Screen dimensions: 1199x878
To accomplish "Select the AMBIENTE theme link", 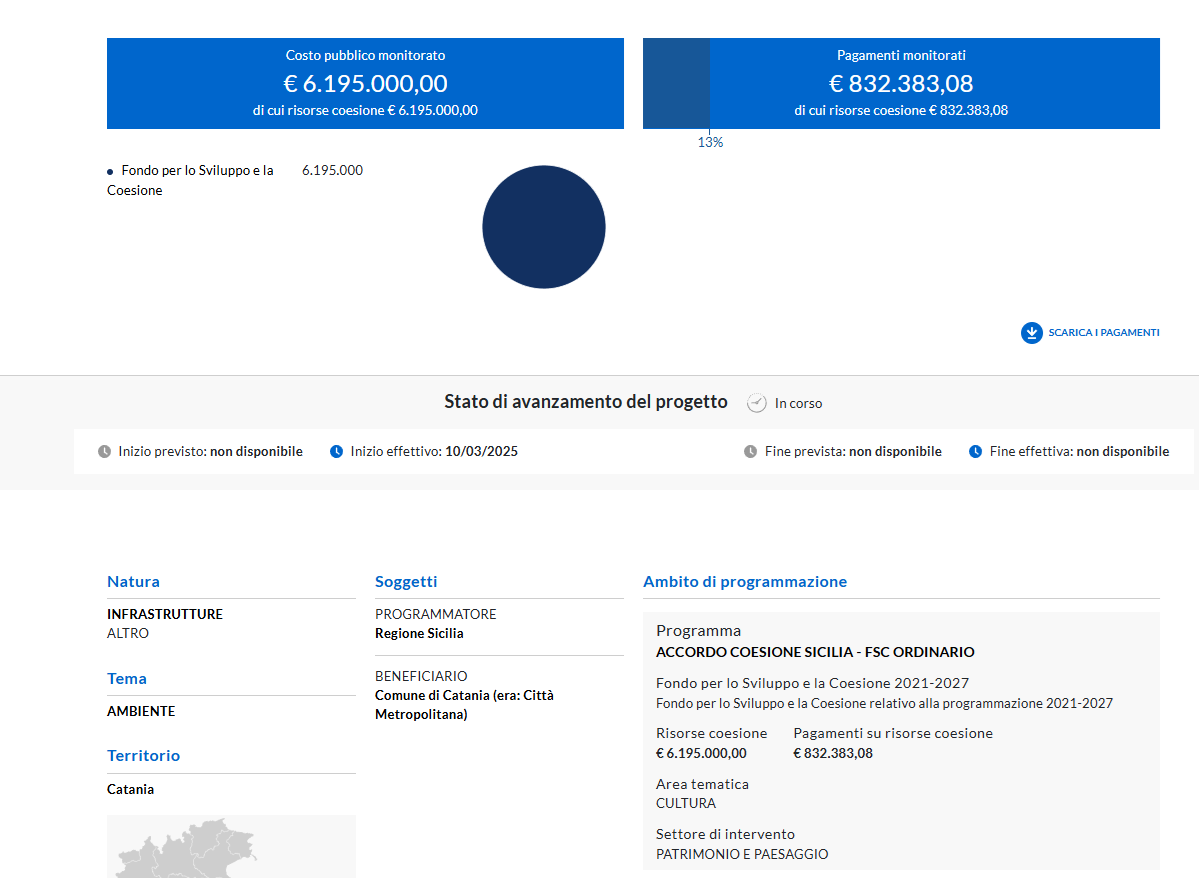I will [x=141, y=711].
